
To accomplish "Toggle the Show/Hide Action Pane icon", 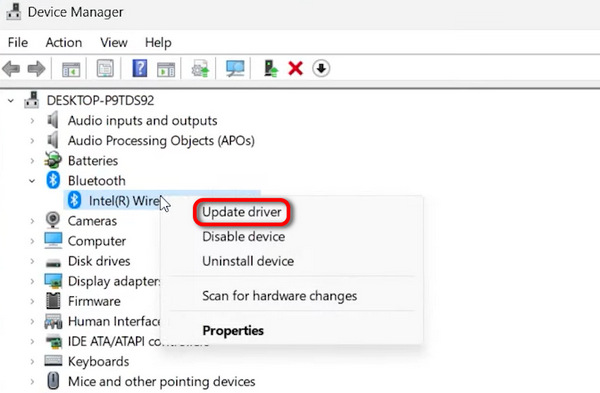I will pos(166,69).
